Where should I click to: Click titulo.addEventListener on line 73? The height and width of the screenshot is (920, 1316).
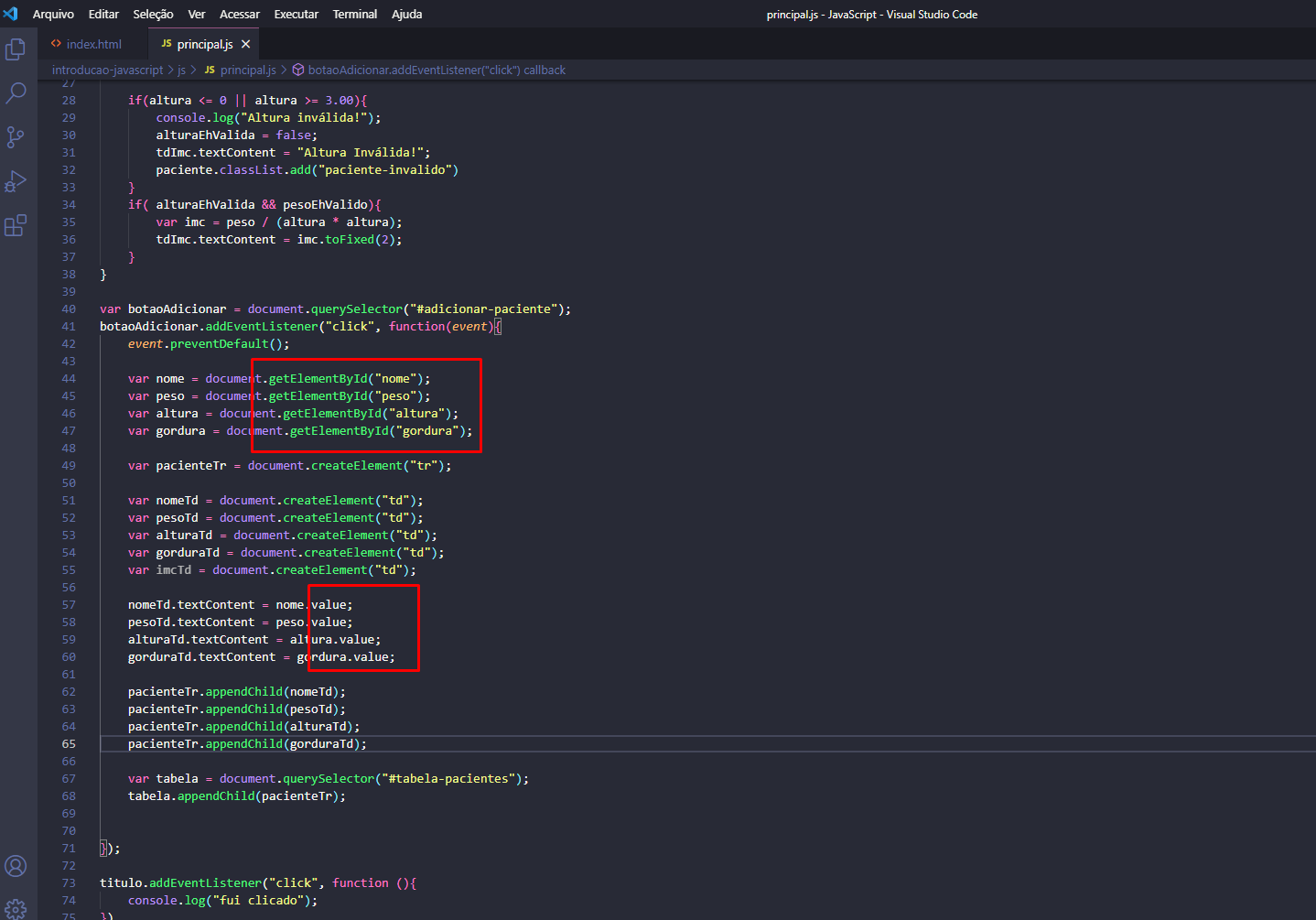pos(181,883)
